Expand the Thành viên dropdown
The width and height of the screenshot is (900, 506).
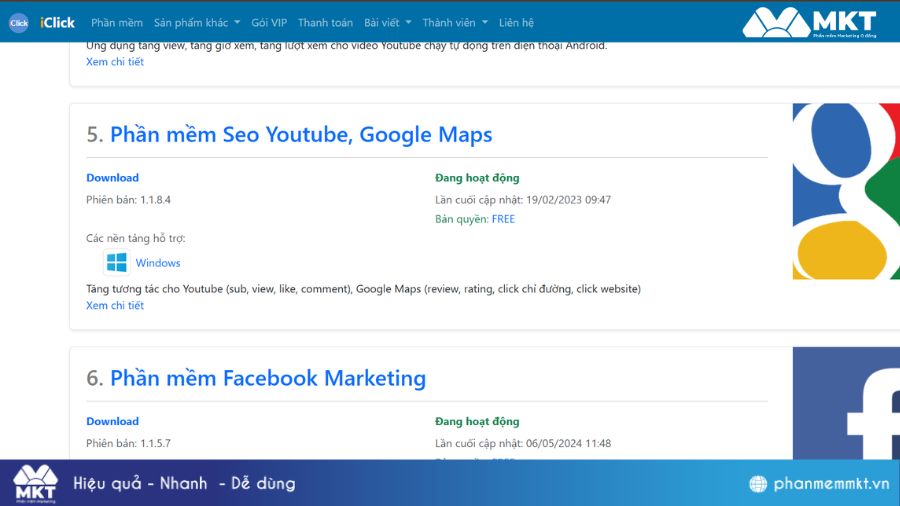455,22
